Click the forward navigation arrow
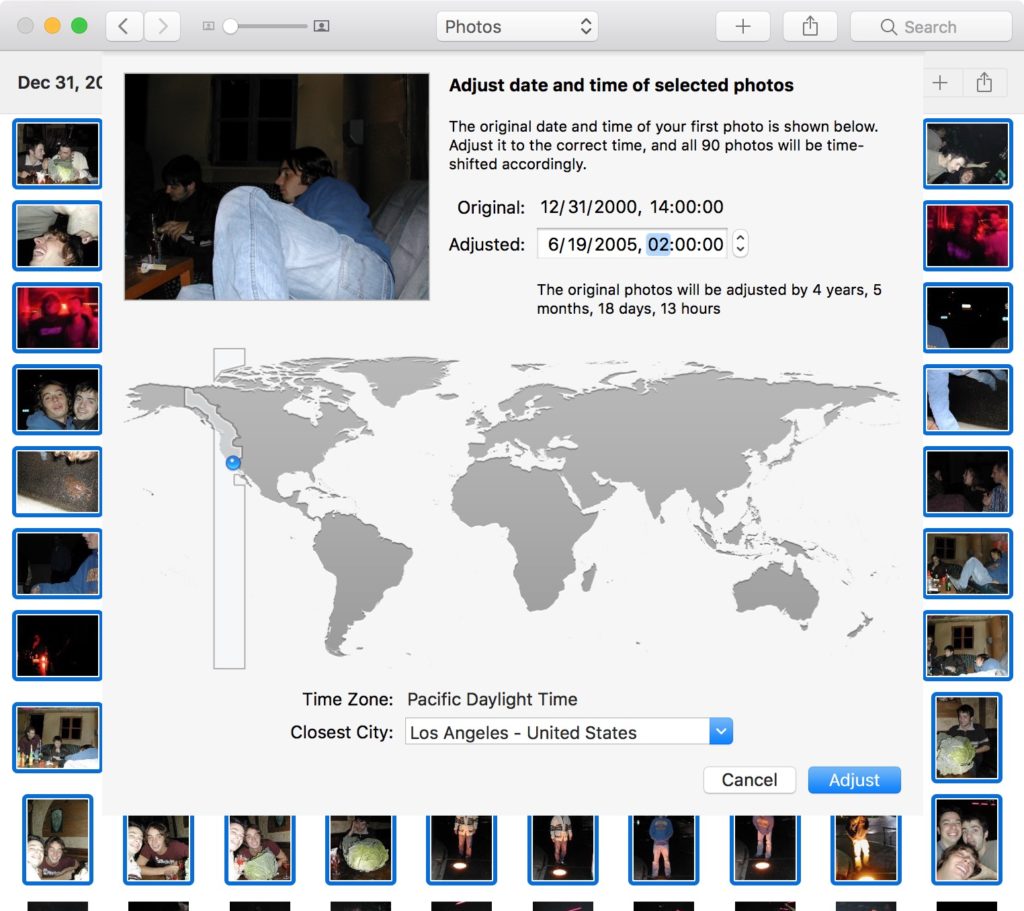1024x911 pixels. tap(162, 27)
